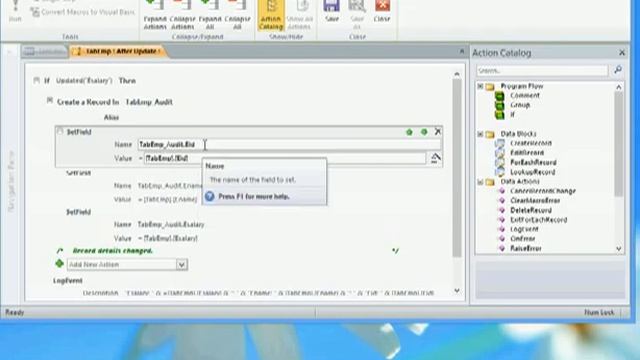
Task: Click the help icon in tooltip
Action: click(209, 196)
